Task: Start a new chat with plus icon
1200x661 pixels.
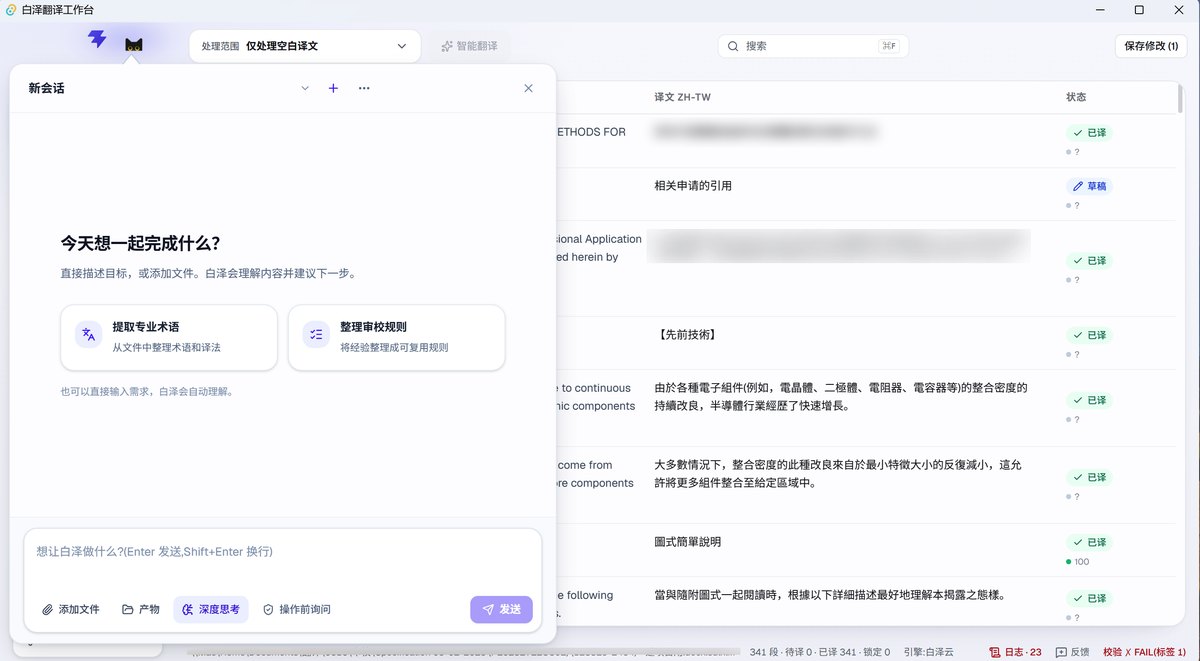Action: tap(333, 88)
